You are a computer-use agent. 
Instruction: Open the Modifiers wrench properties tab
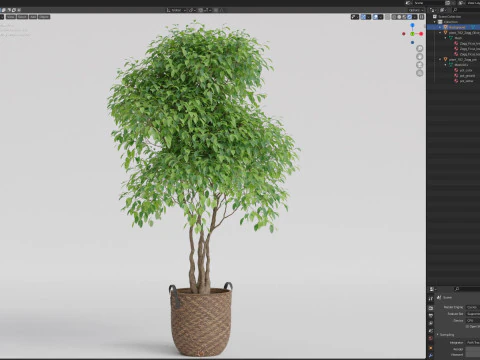coord(431,355)
